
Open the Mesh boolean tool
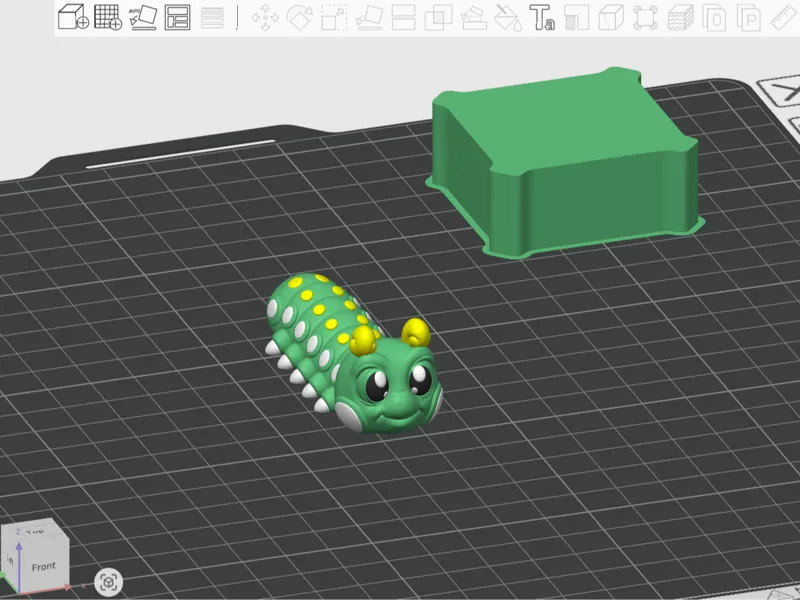438,17
